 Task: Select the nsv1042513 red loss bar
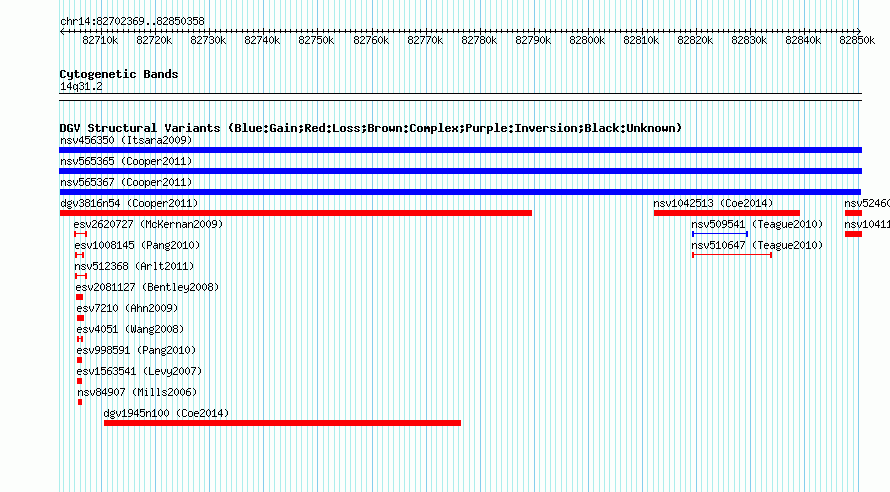tap(727, 213)
